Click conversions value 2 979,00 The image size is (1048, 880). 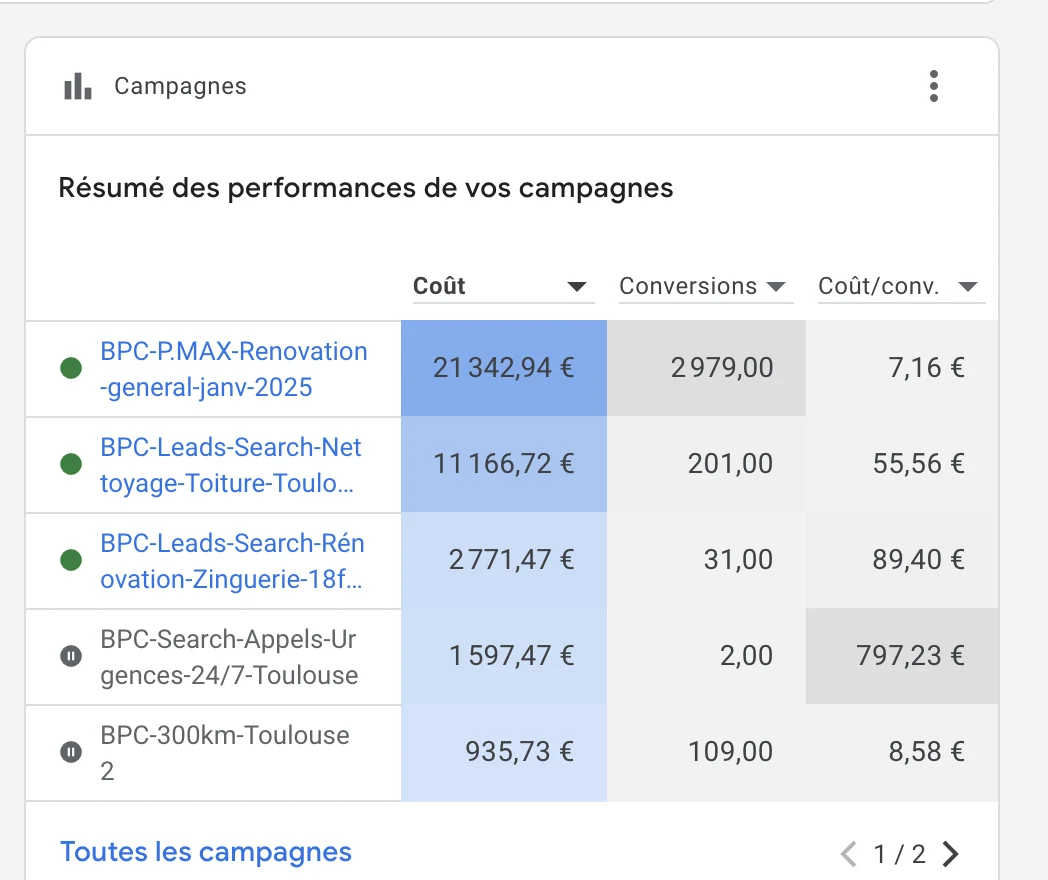coord(722,368)
